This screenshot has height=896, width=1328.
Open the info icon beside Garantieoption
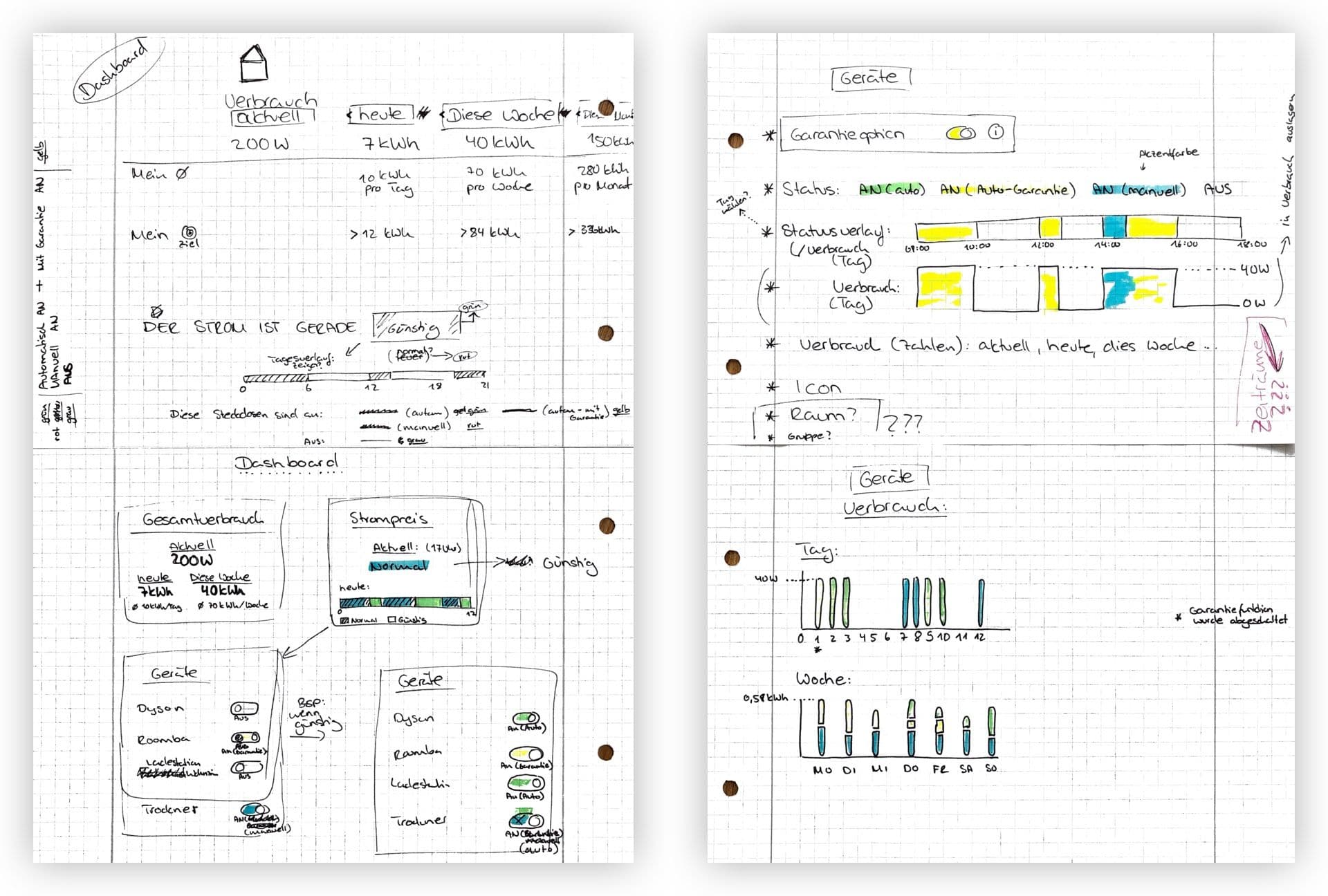pyautogui.click(x=995, y=131)
